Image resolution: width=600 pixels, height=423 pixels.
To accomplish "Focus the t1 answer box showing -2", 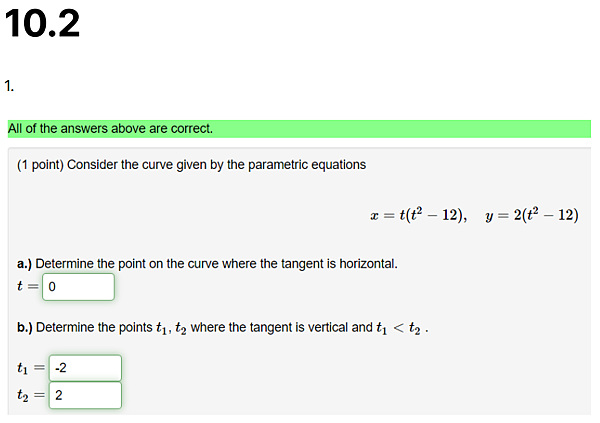I will point(85,368).
